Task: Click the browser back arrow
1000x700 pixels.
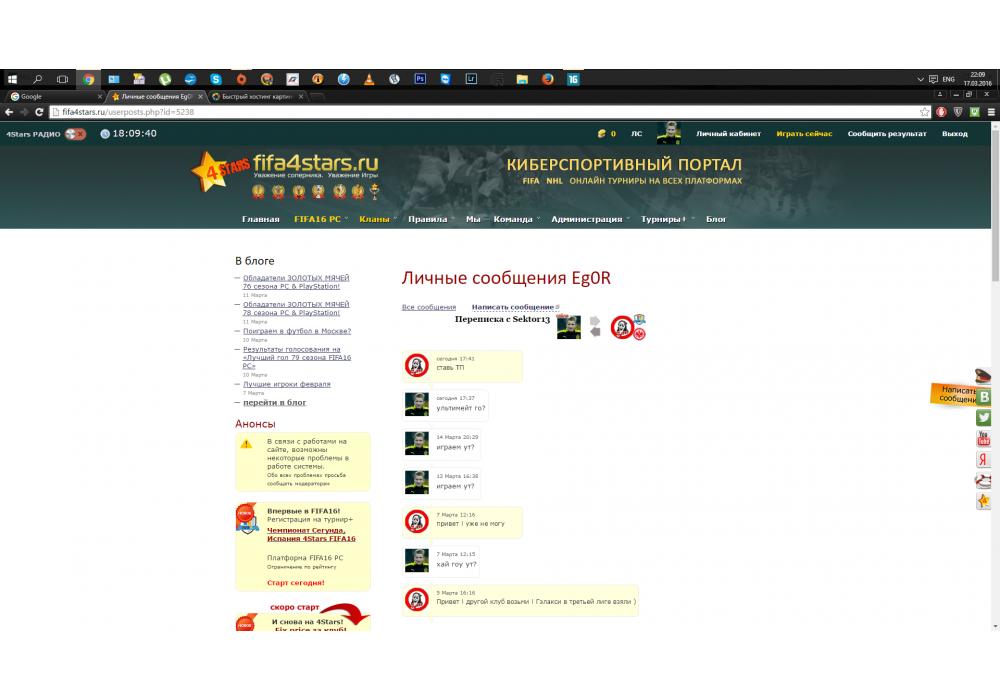Action: coord(9,112)
